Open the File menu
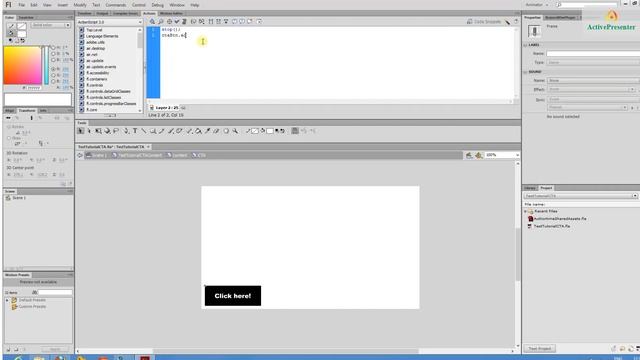This screenshot has width=640, height=360. (x=22, y=5)
